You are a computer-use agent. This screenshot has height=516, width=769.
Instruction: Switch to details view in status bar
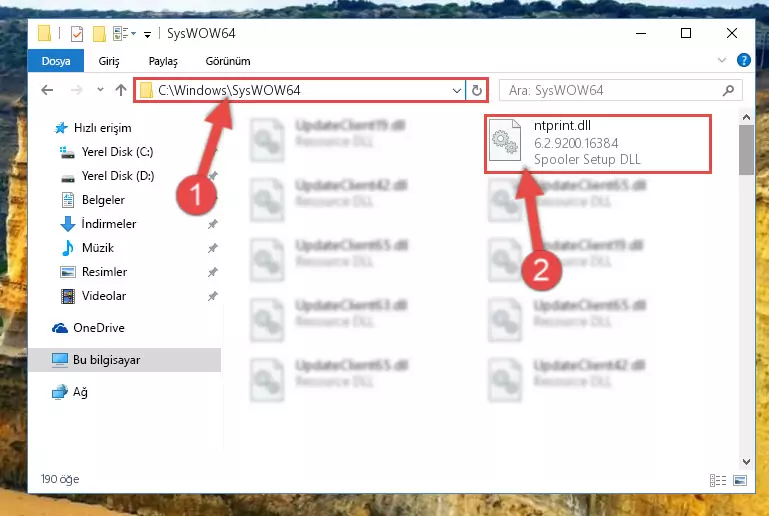click(718, 480)
